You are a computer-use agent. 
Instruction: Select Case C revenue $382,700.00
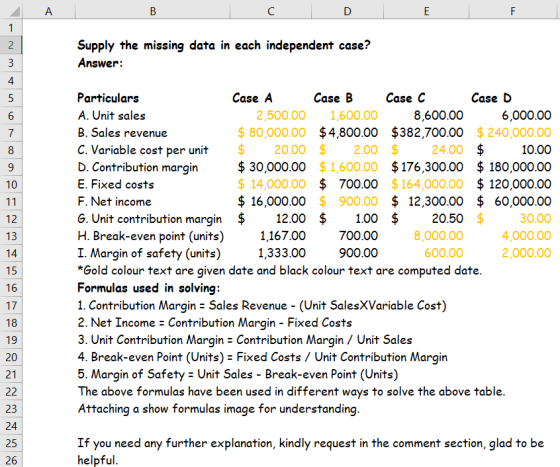pos(427,133)
